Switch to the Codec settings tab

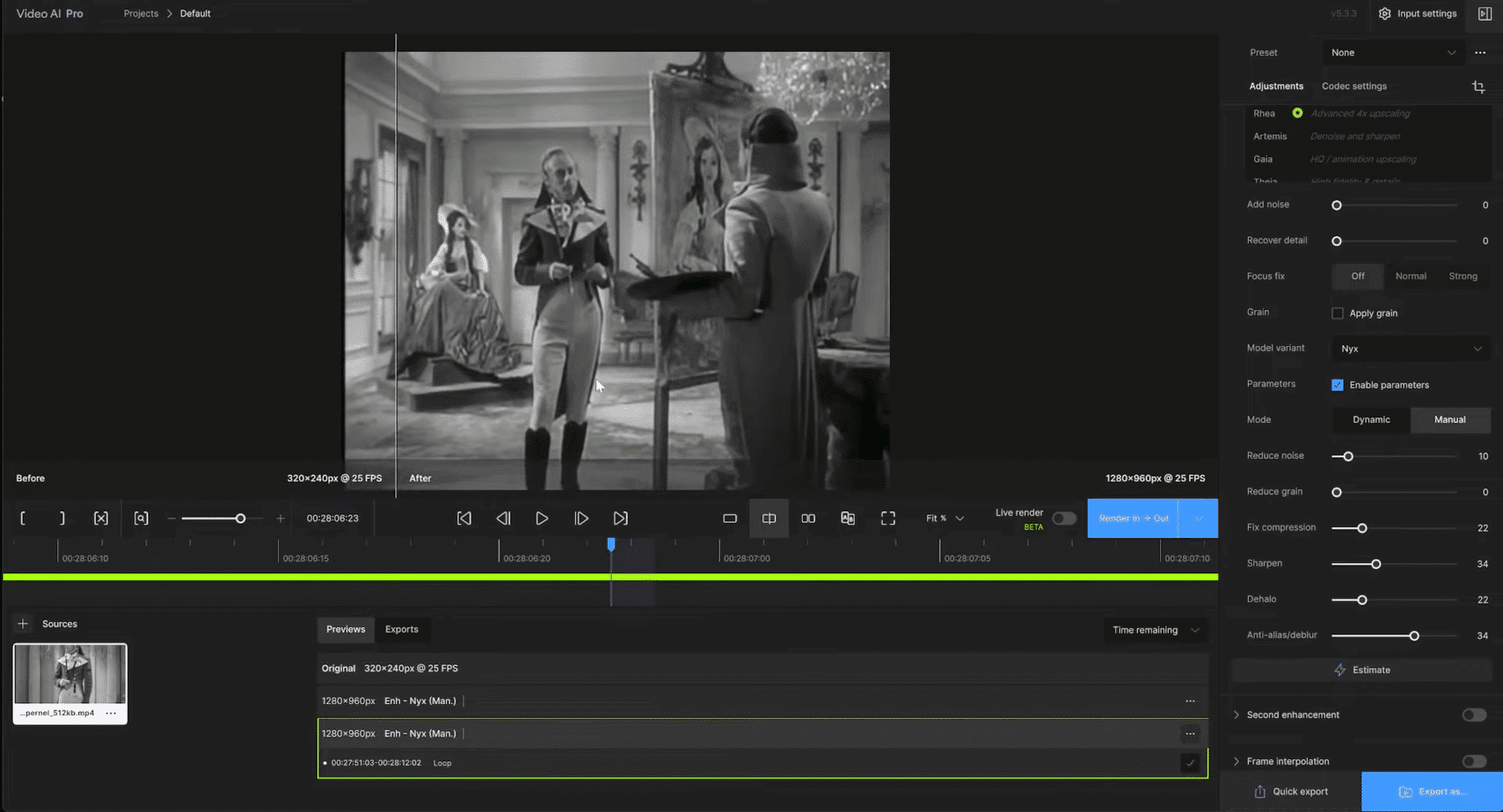(x=1353, y=86)
